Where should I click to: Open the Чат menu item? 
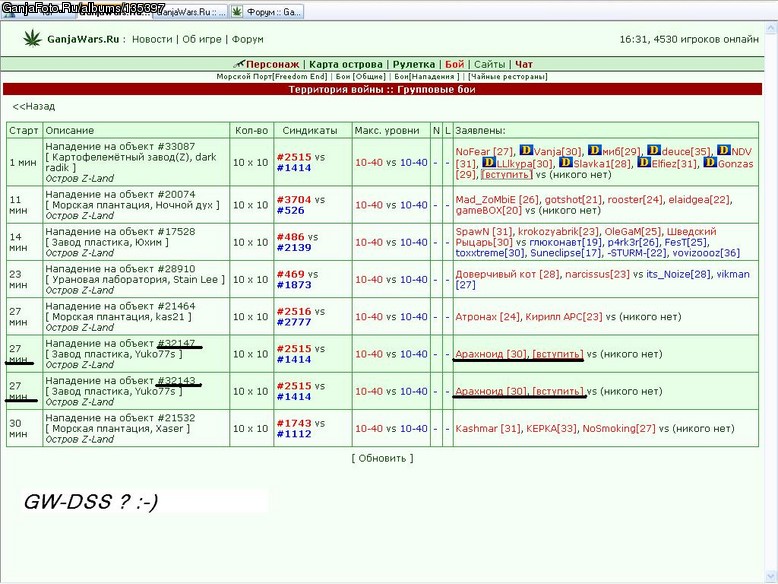[x=523, y=65]
